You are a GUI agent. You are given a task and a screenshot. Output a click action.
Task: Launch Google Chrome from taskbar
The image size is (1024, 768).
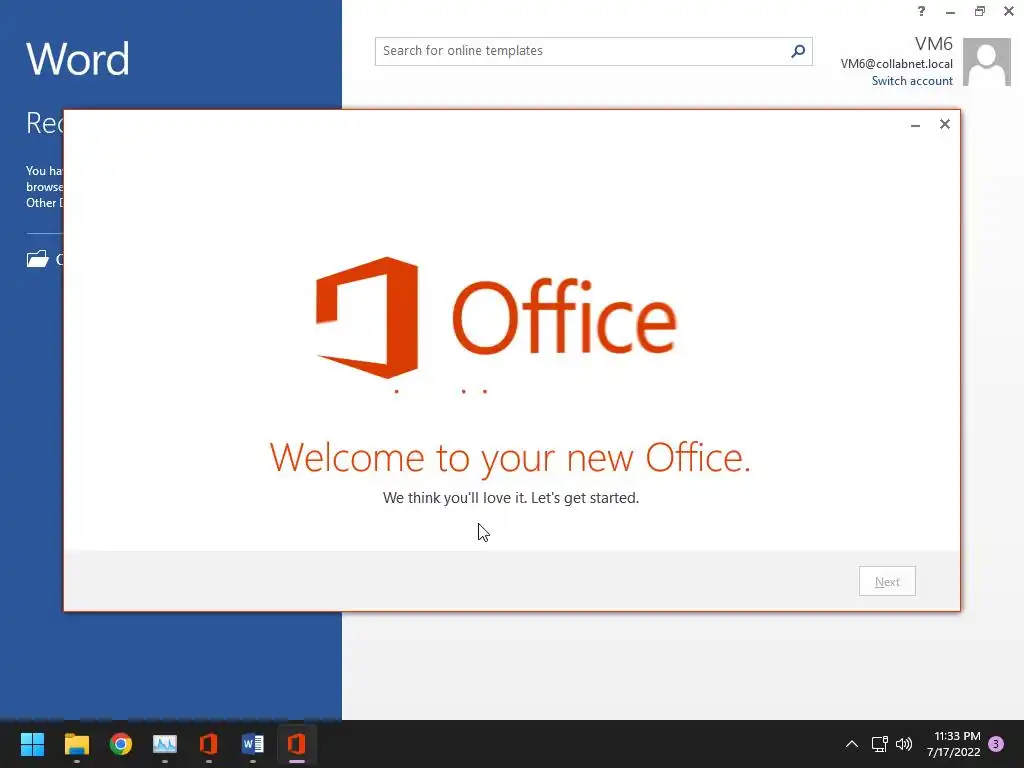pyautogui.click(x=121, y=744)
